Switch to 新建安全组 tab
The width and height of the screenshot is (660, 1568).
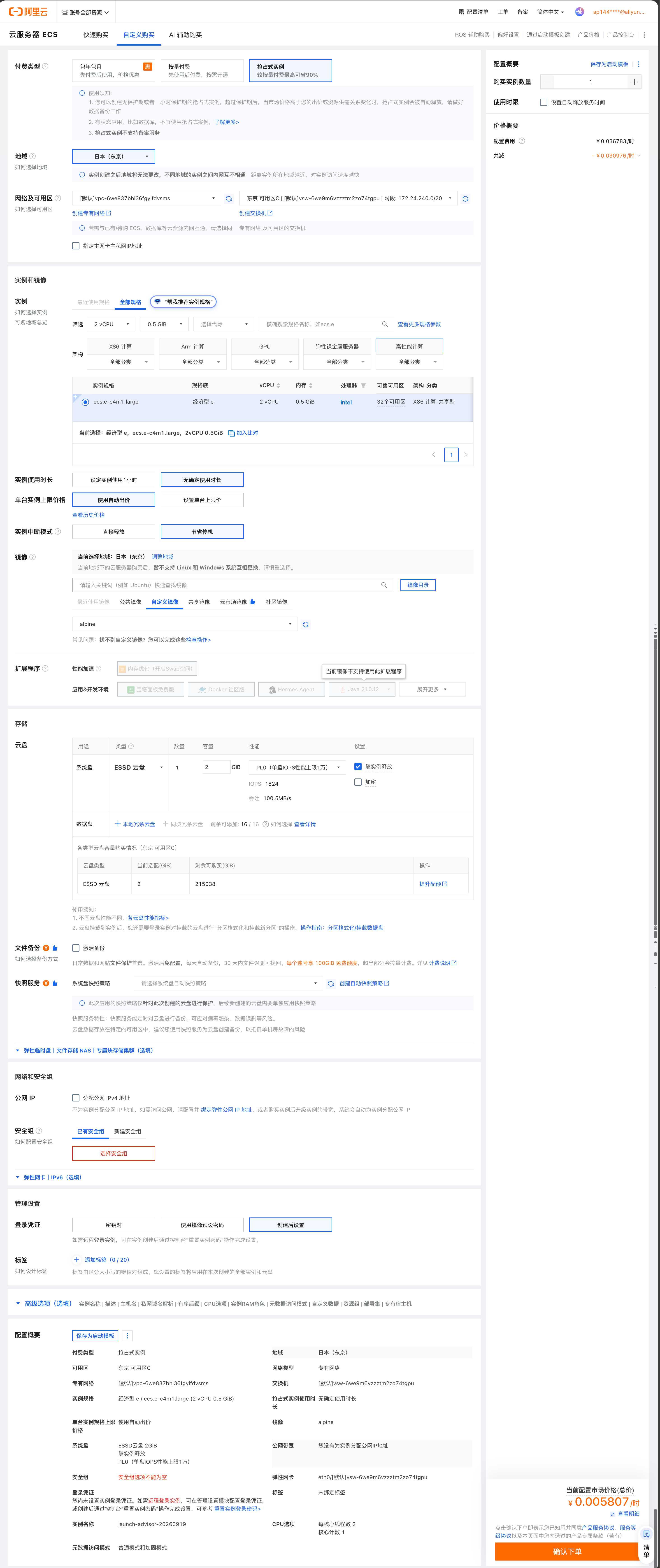pos(127,1131)
